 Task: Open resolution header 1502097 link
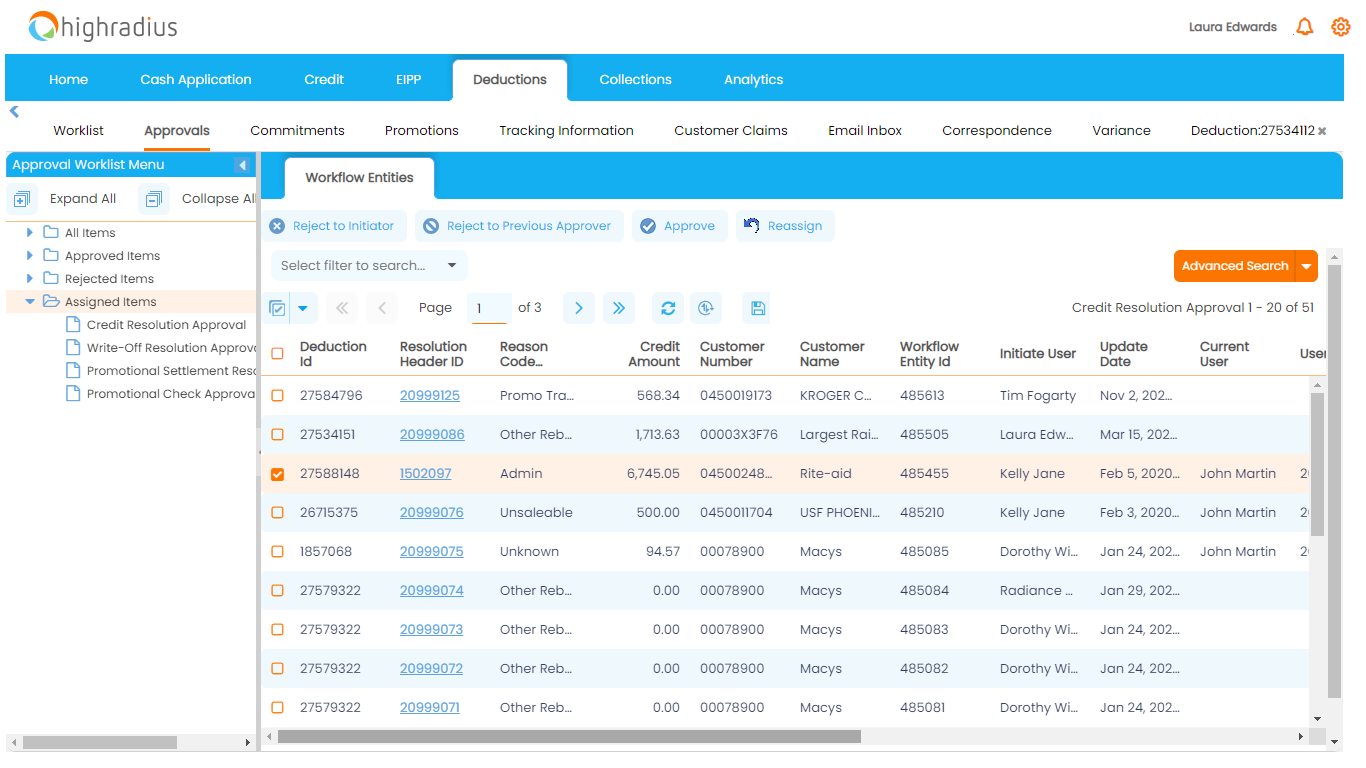tap(426, 473)
